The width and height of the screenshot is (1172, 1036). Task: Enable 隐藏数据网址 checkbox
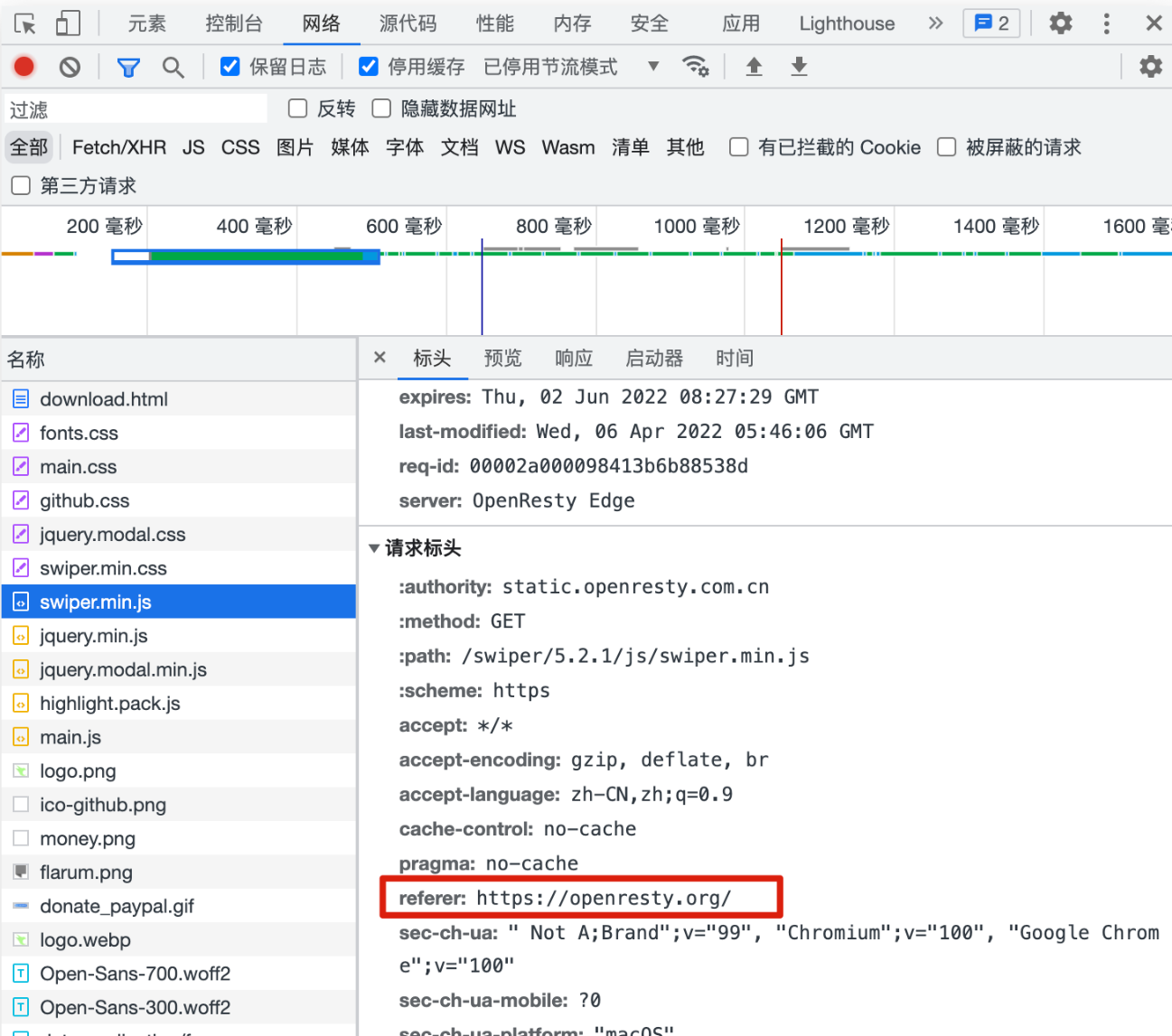(x=381, y=108)
